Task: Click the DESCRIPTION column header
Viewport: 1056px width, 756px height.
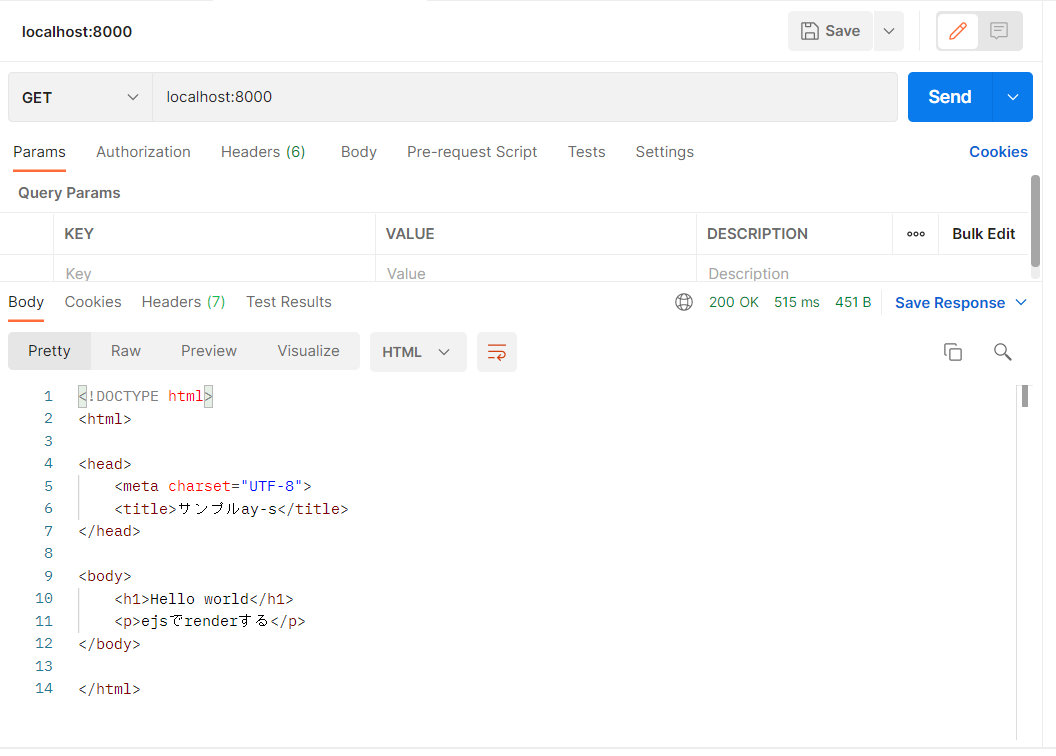Action: click(757, 234)
